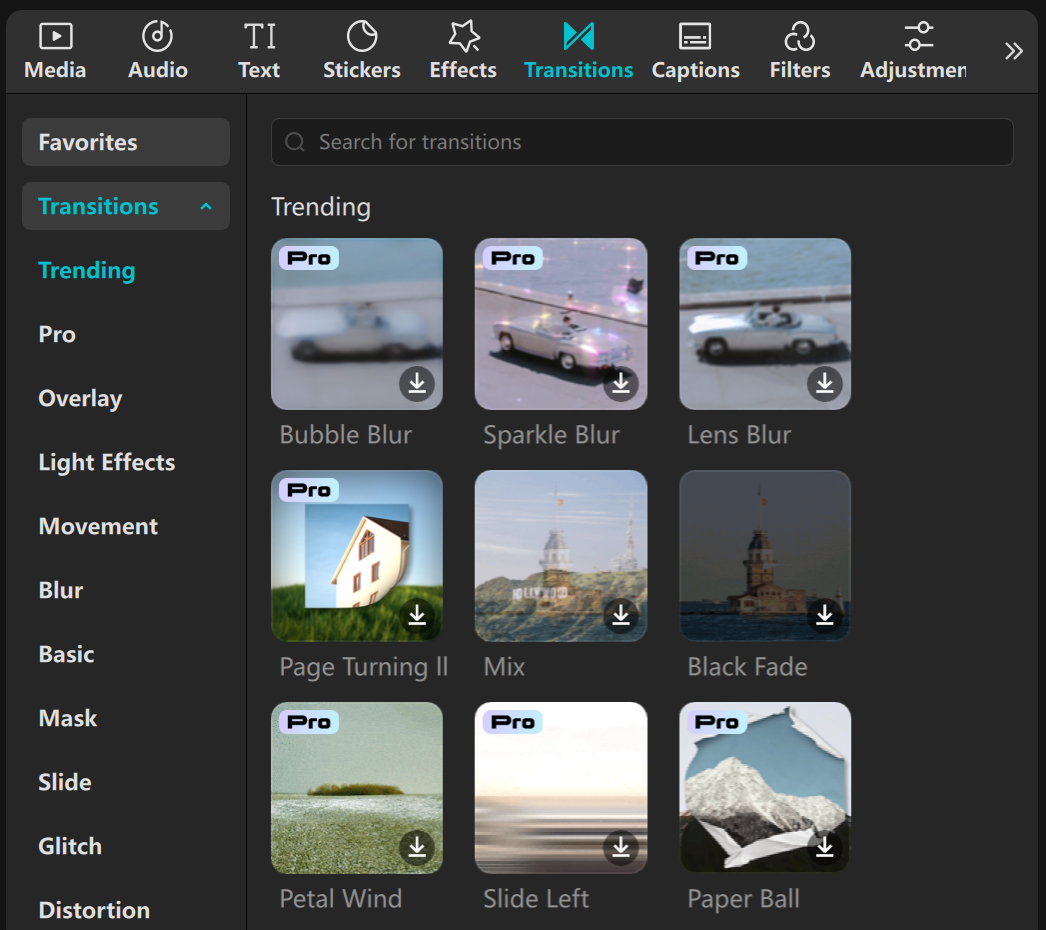Select the Overlay category

click(80, 398)
